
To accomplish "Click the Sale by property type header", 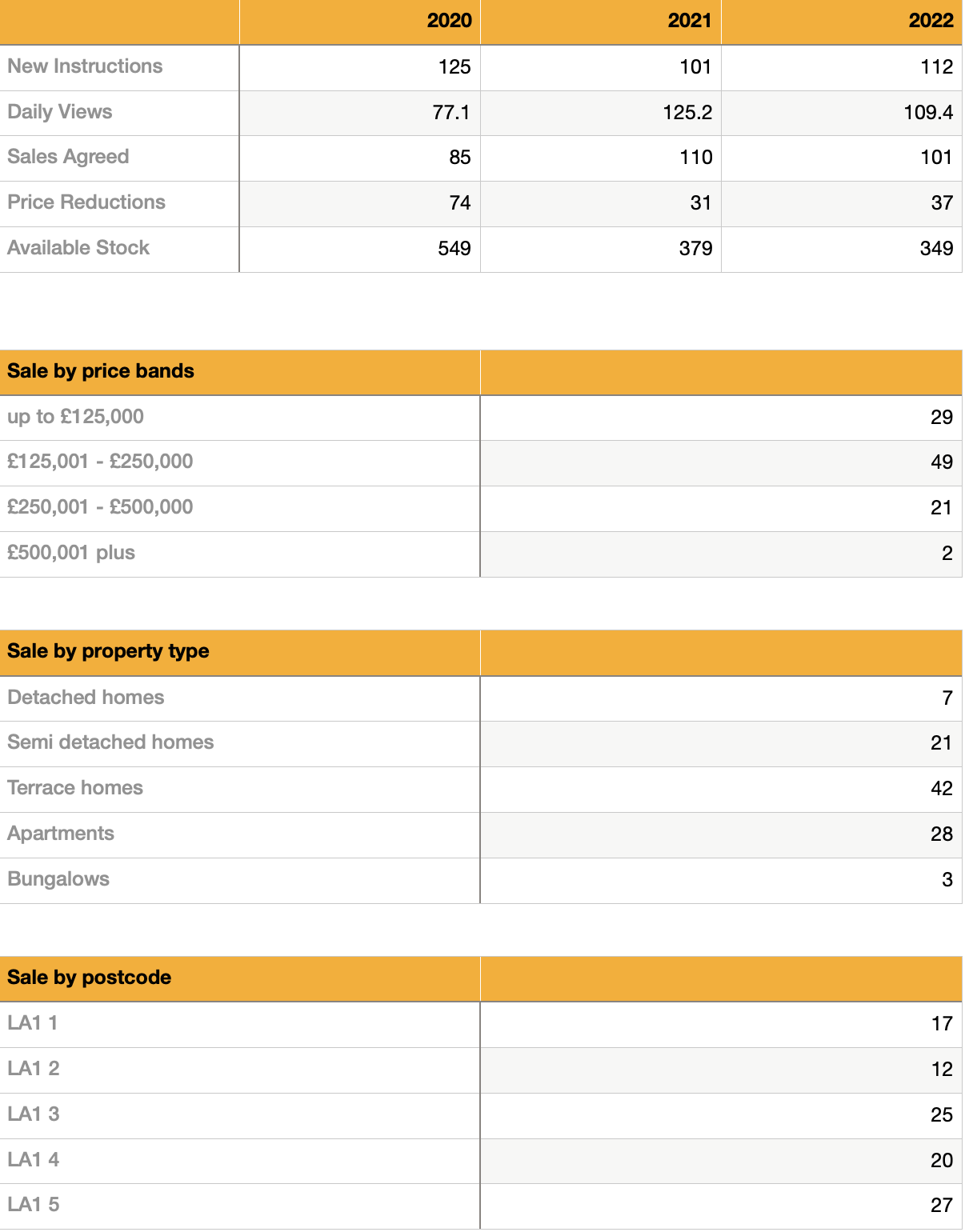I will coord(108,651).
